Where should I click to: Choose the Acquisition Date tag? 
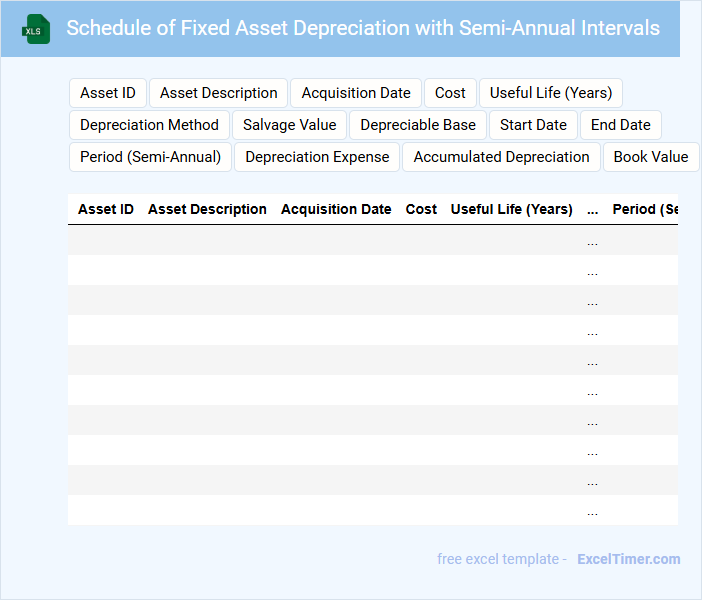coord(356,93)
